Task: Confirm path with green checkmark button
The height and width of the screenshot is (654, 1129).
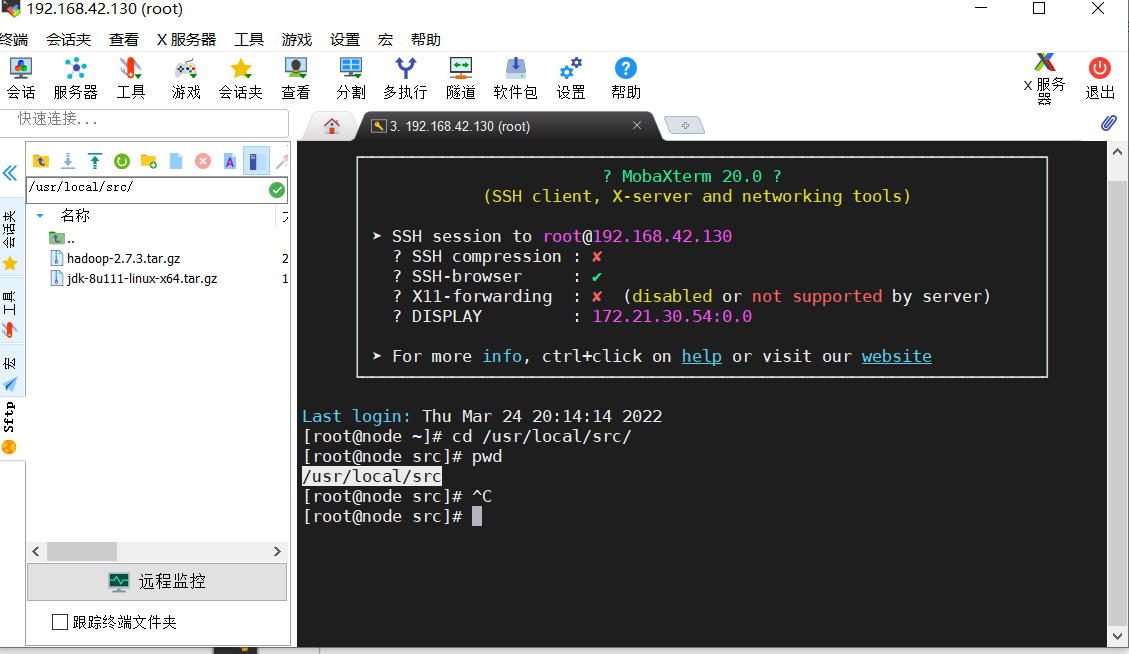Action: [x=276, y=190]
